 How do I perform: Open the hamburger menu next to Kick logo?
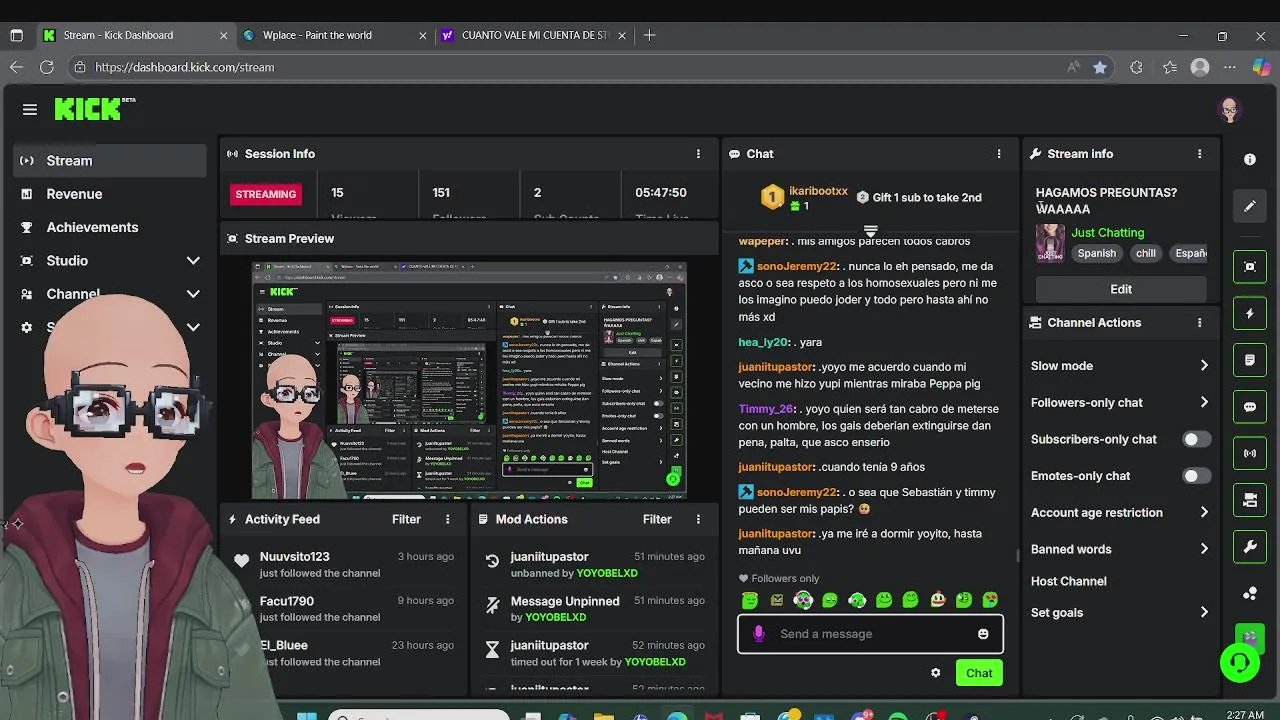(x=30, y=110)
